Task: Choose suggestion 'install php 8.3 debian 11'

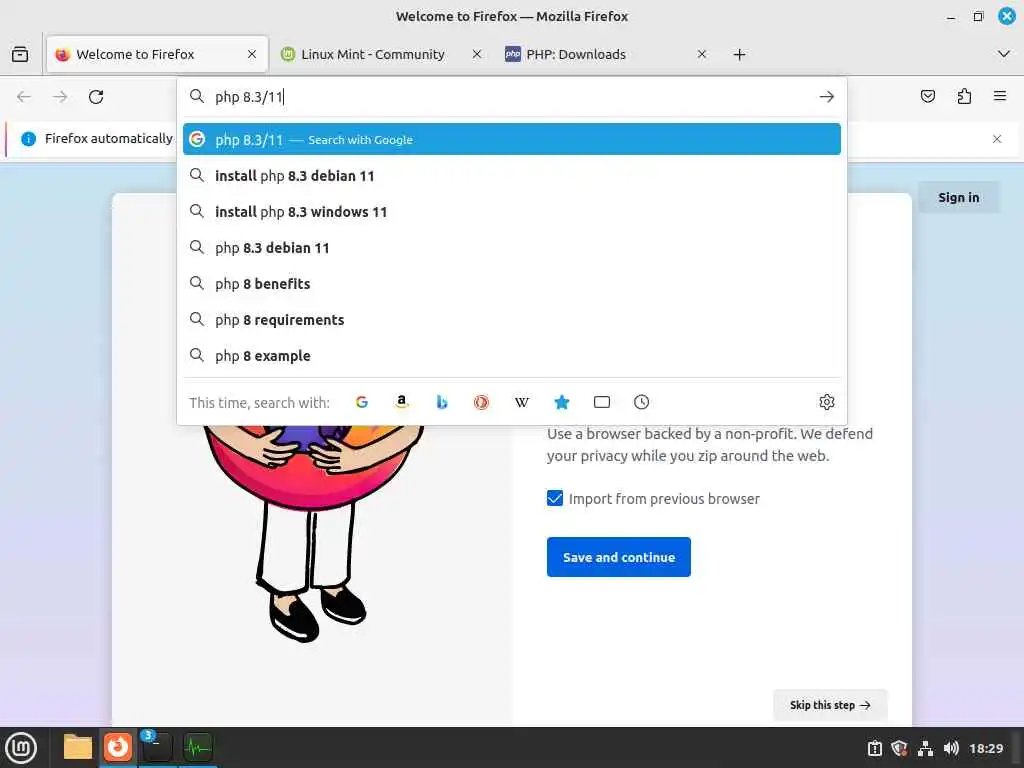Action: pos(511,176)
